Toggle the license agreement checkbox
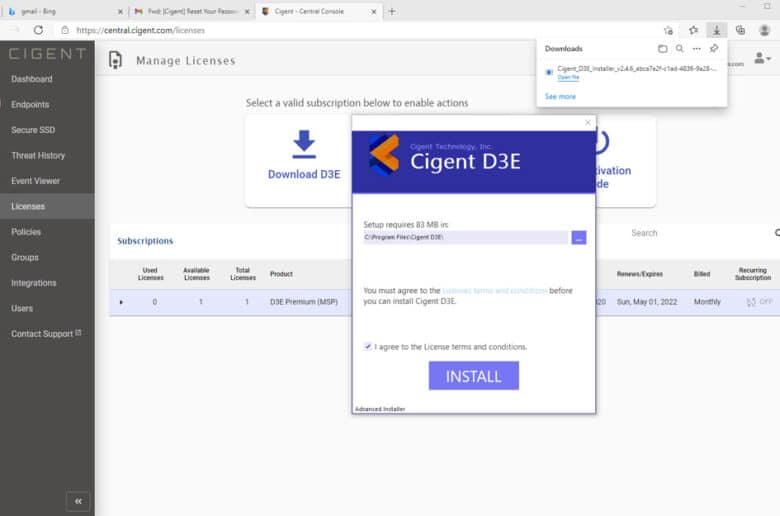The width and height of the screenshot is (780, 516). [x=368, y=346]
